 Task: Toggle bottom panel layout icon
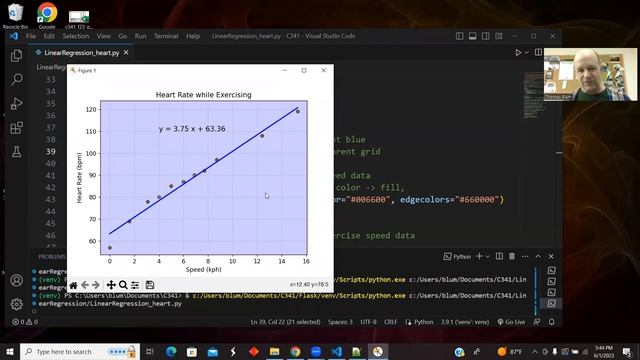click(473, 36)
